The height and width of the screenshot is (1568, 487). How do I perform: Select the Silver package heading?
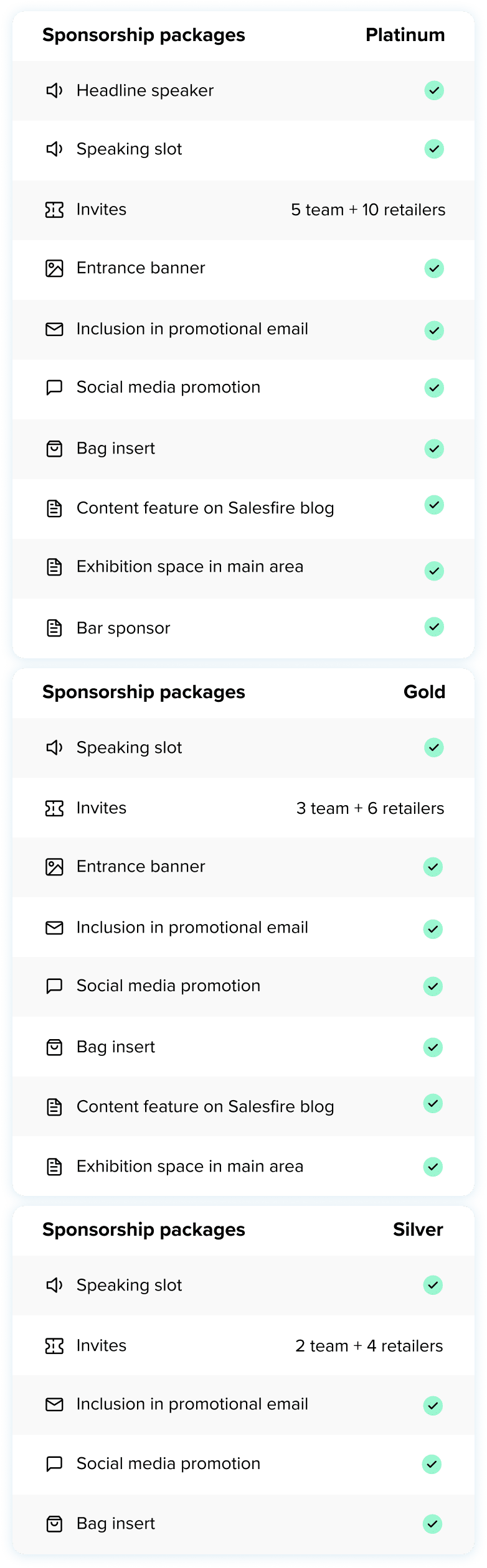[418, 1230]
